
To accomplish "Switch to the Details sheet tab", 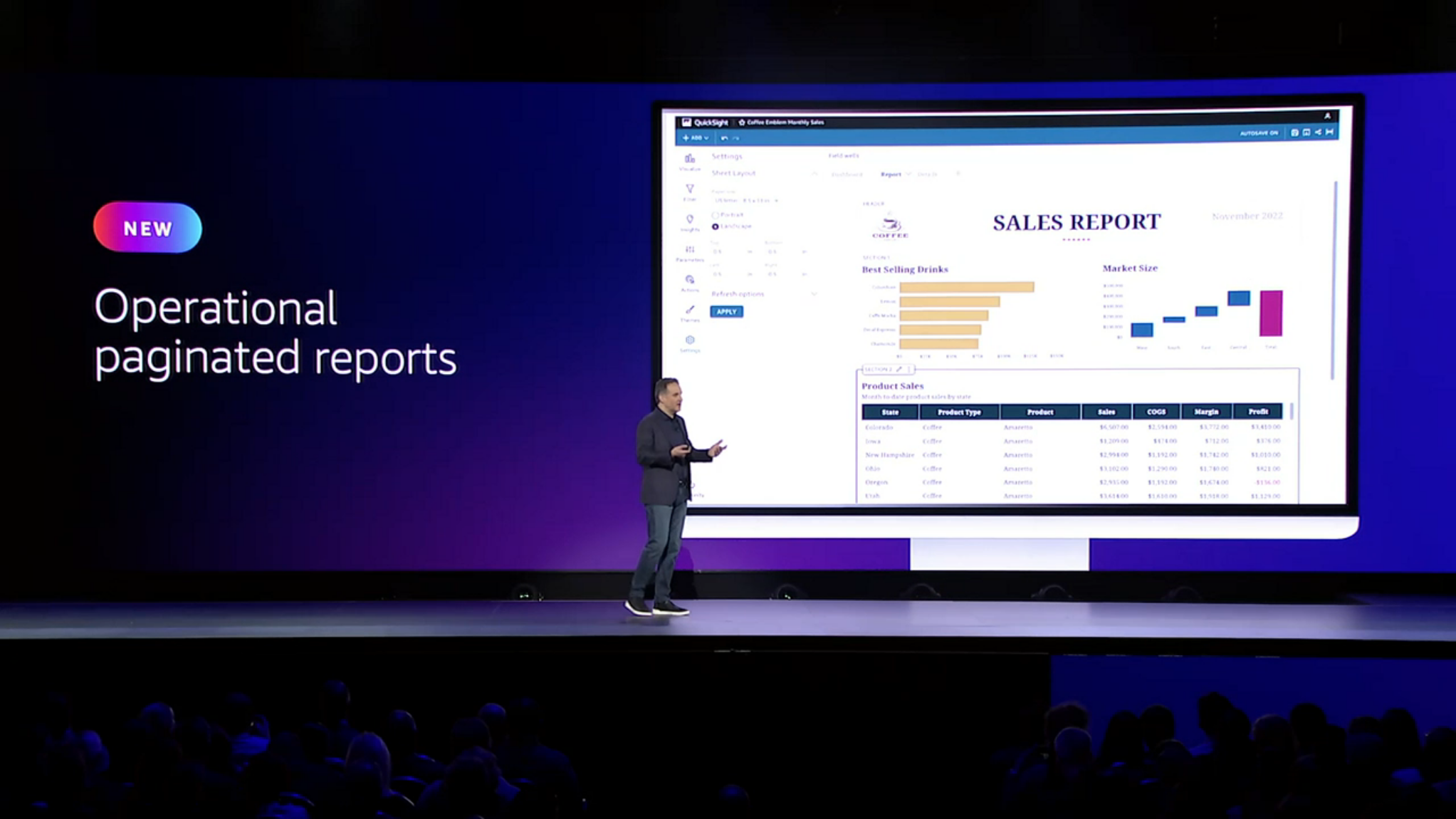I will click(x=927, y=174).
